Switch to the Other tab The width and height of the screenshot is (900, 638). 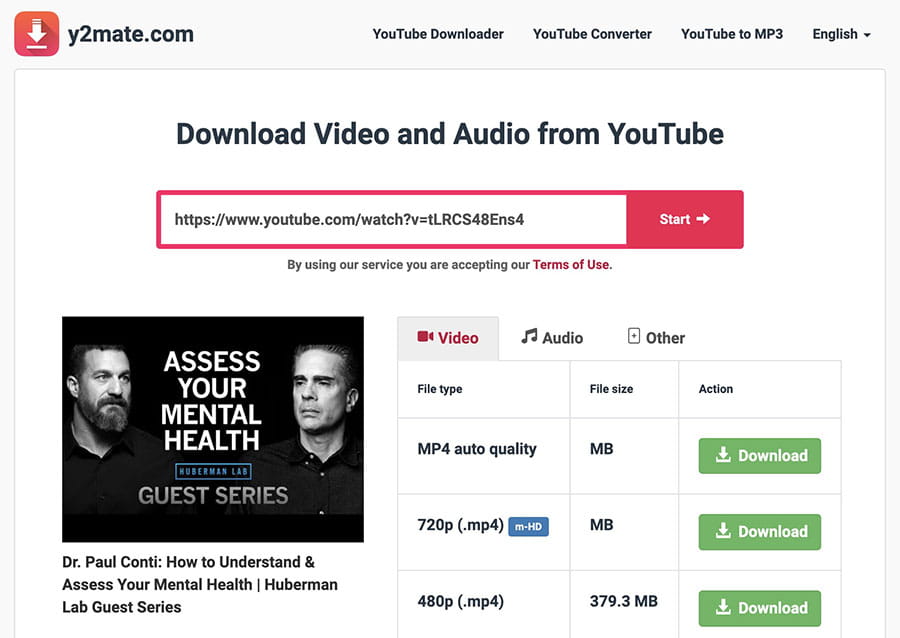[x=656, y=338]
